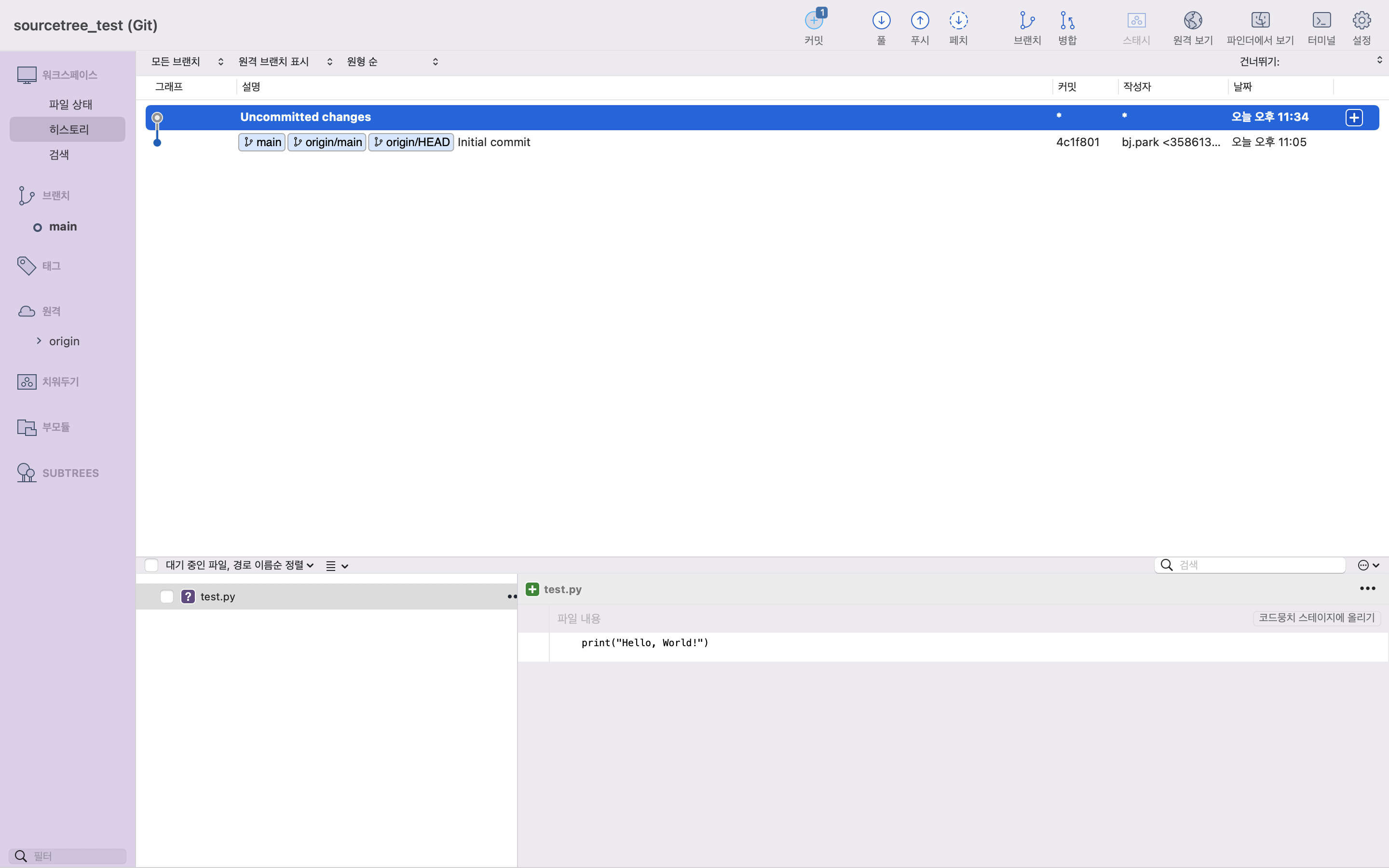Click the Fetch toolbar icon
The height and width of the screenshot is (868, 1389).
[x=958, y=21]
